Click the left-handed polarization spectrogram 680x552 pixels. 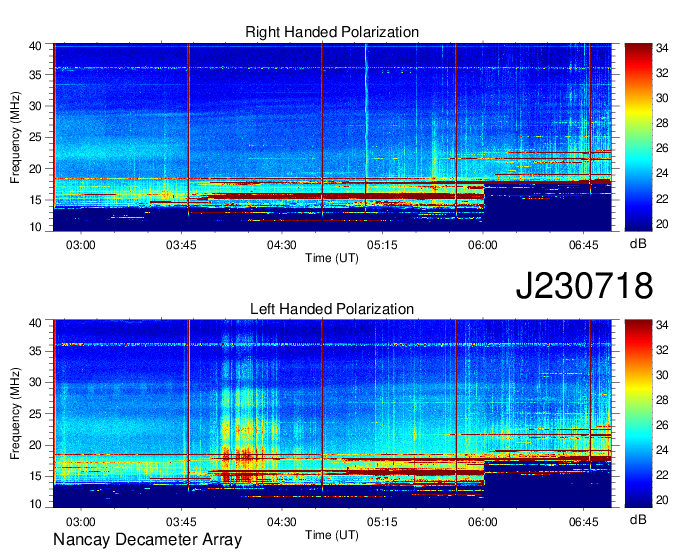(x=333, y=413)
